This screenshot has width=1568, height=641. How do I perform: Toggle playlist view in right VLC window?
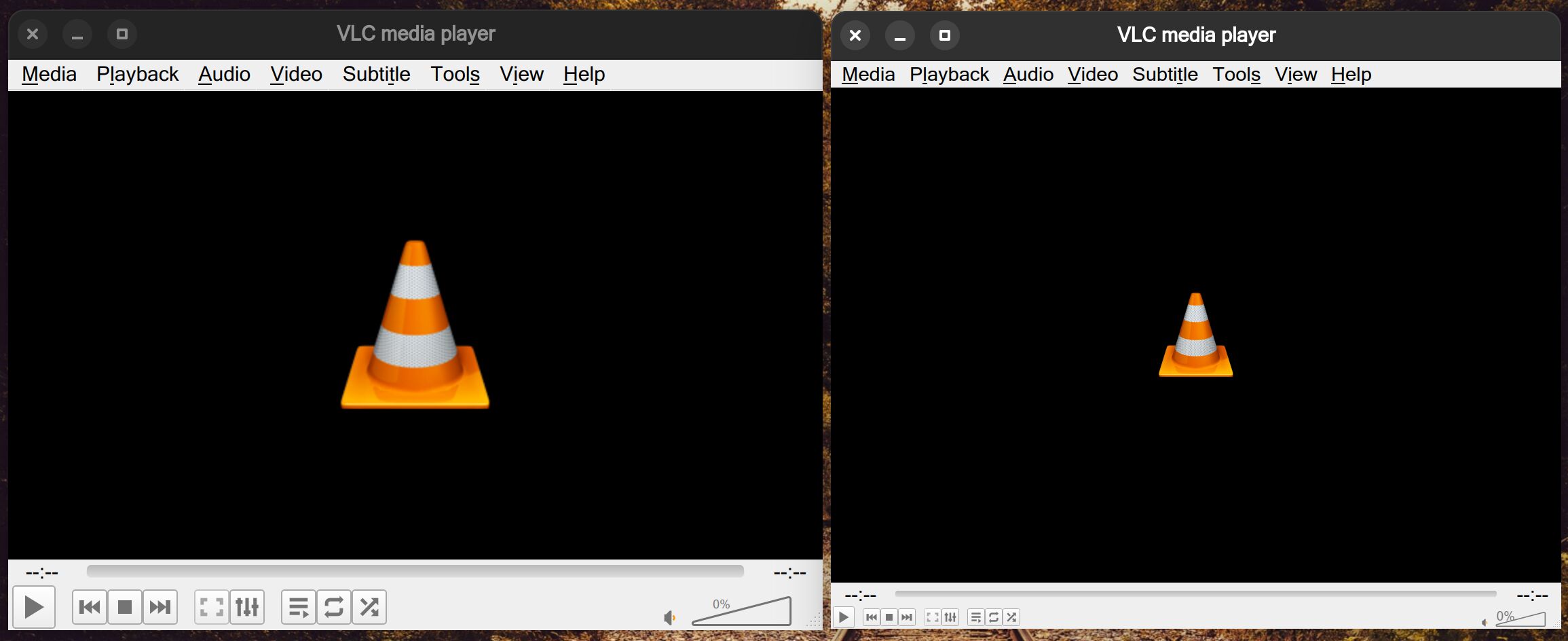pos(975,617)
